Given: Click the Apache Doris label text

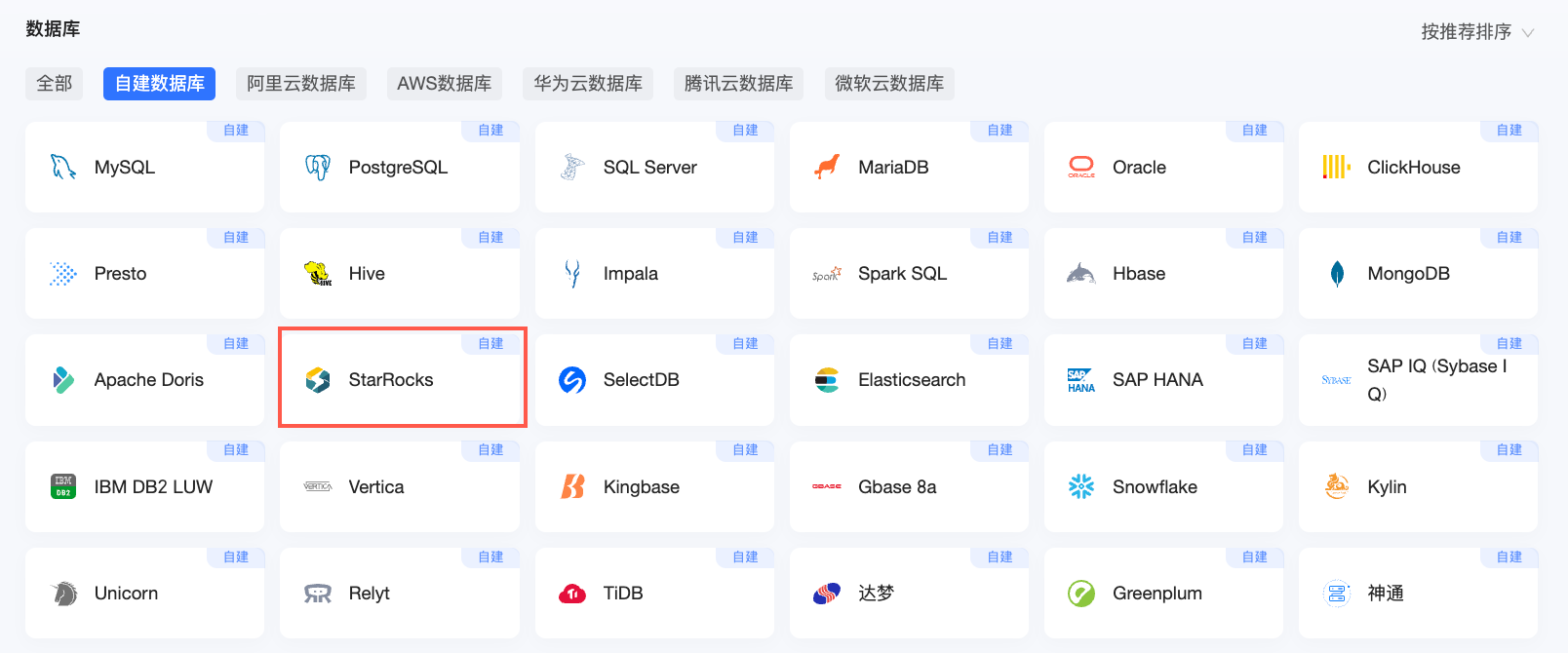Looking at the screenshot, I should 149,380.
